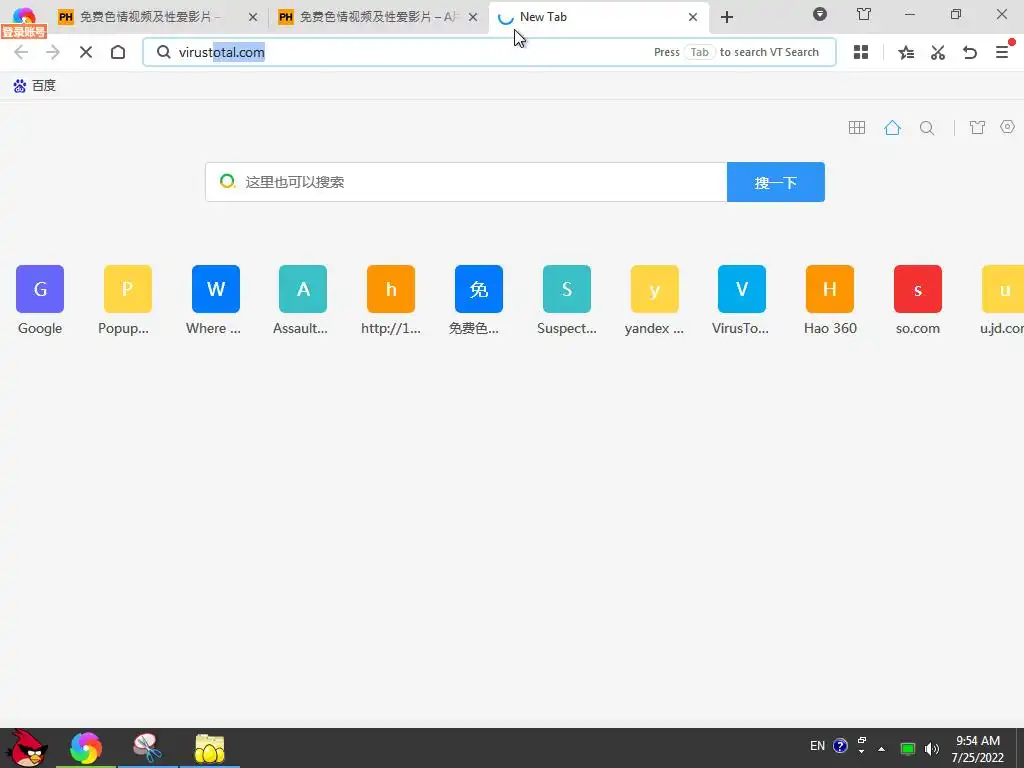1024x768 pixels.
Task: Click the title bar dropdown arrow icon
Action: click(820, 14)
